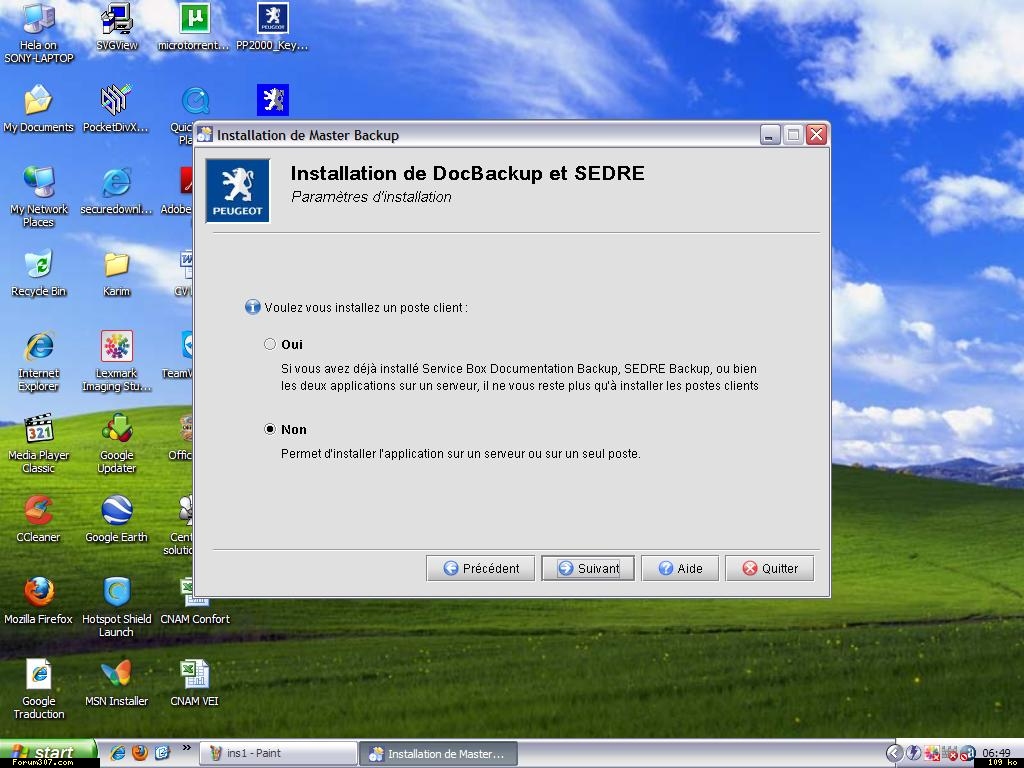The height and width of the screenshot is (768, 1024).
Task: Launch the MSN Installer desktop icon
Action: (x=116, y=683)
